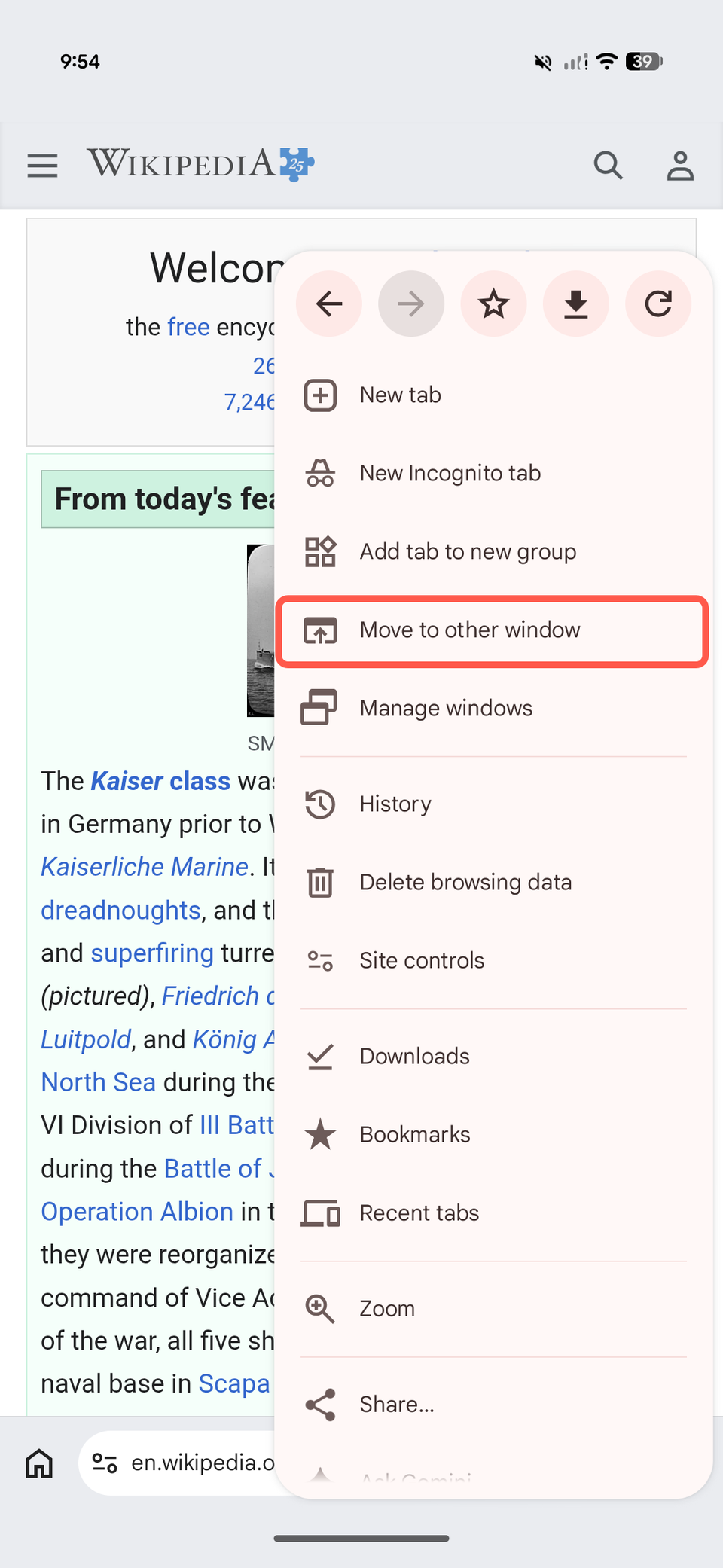The image size is (723, 1568).
Task: Open Wikipedia user account icon
Action: pyautogui.click(x=680, y=166)
